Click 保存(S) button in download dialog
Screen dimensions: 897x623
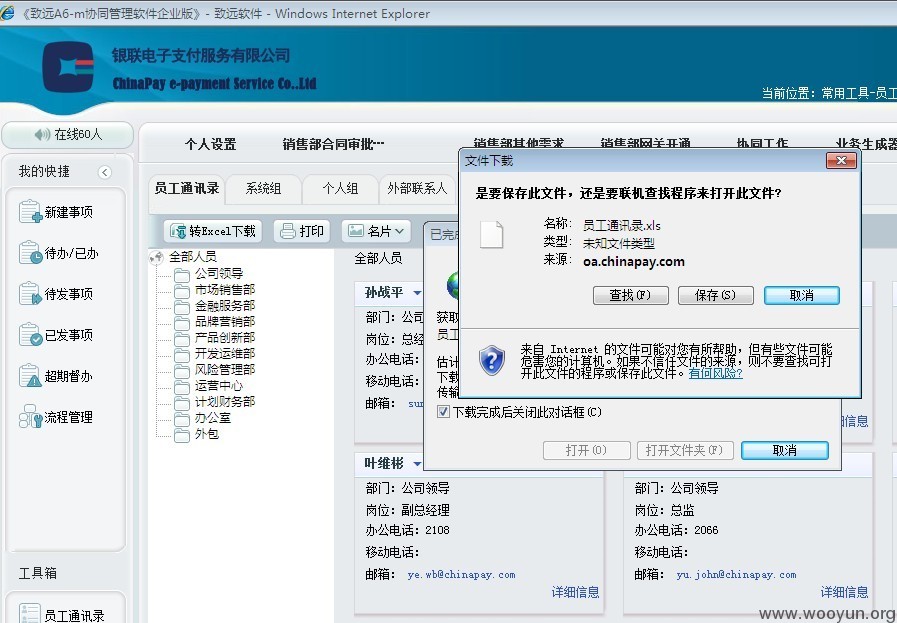(716, 295)
